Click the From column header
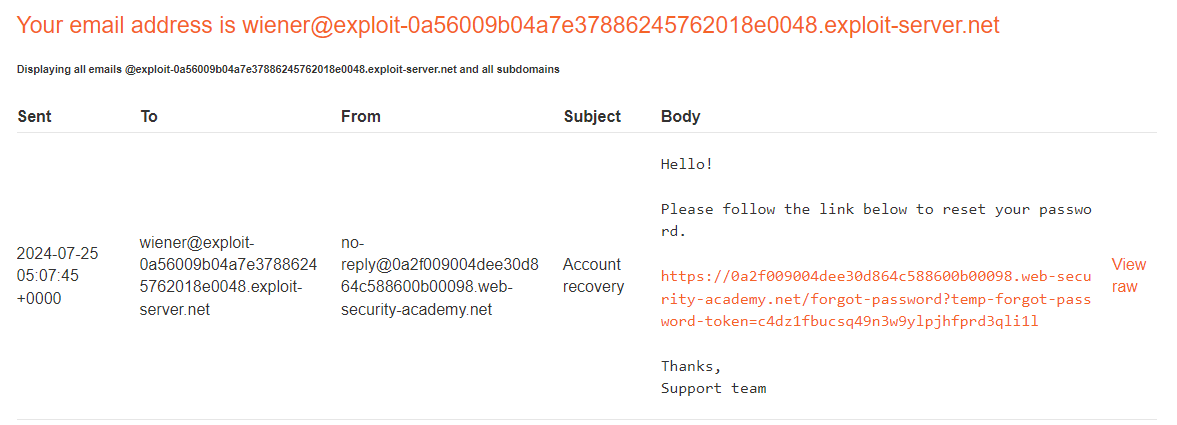1177x425 pixels. pos(360,116)
